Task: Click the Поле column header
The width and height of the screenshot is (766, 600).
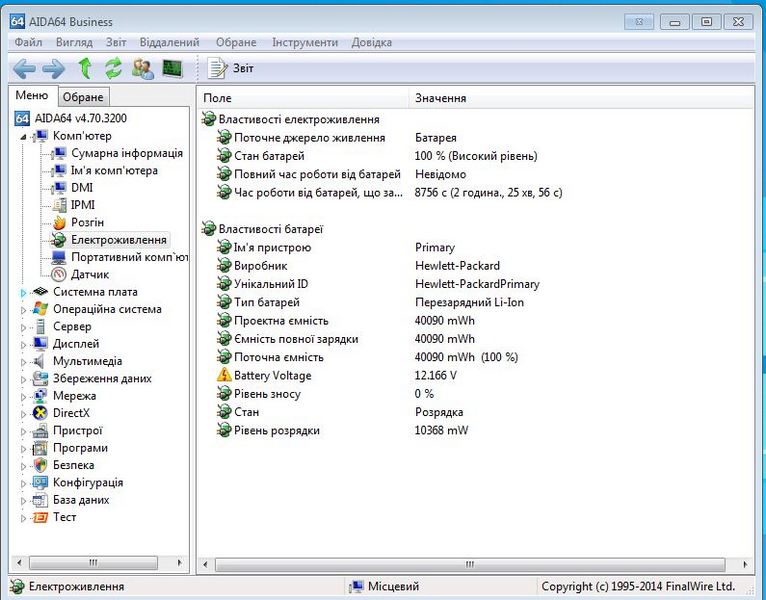Action: tap(217, 98)
